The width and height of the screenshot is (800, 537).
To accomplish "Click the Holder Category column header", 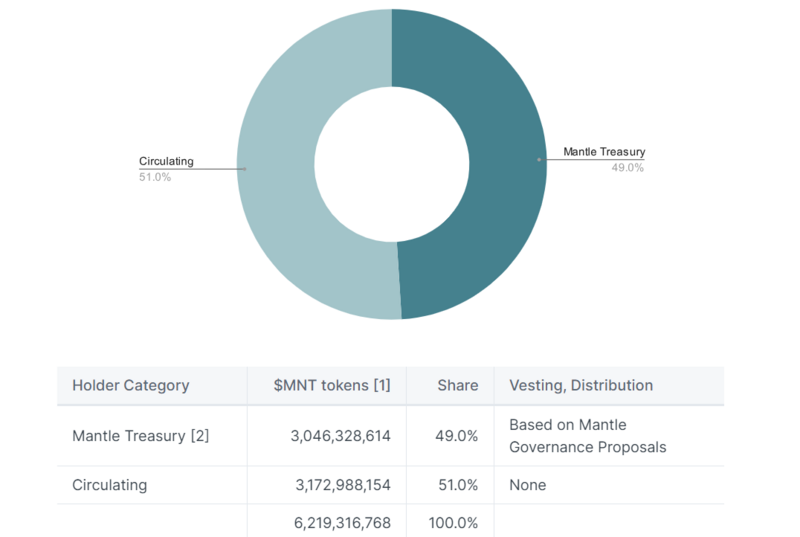I will coord(130,385).
